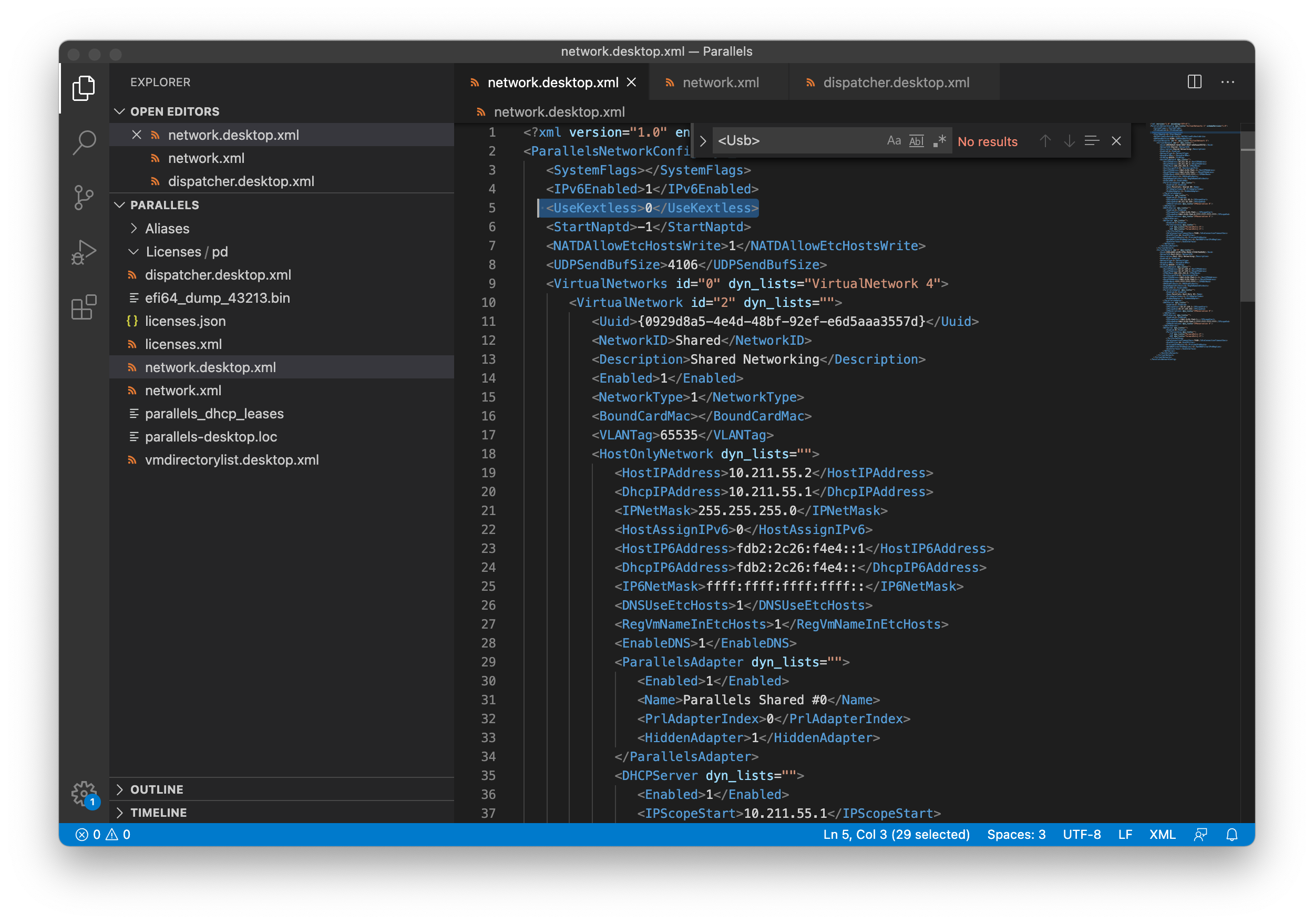
Task: Expand the TIMELINE section
Action: coord(281,813)
